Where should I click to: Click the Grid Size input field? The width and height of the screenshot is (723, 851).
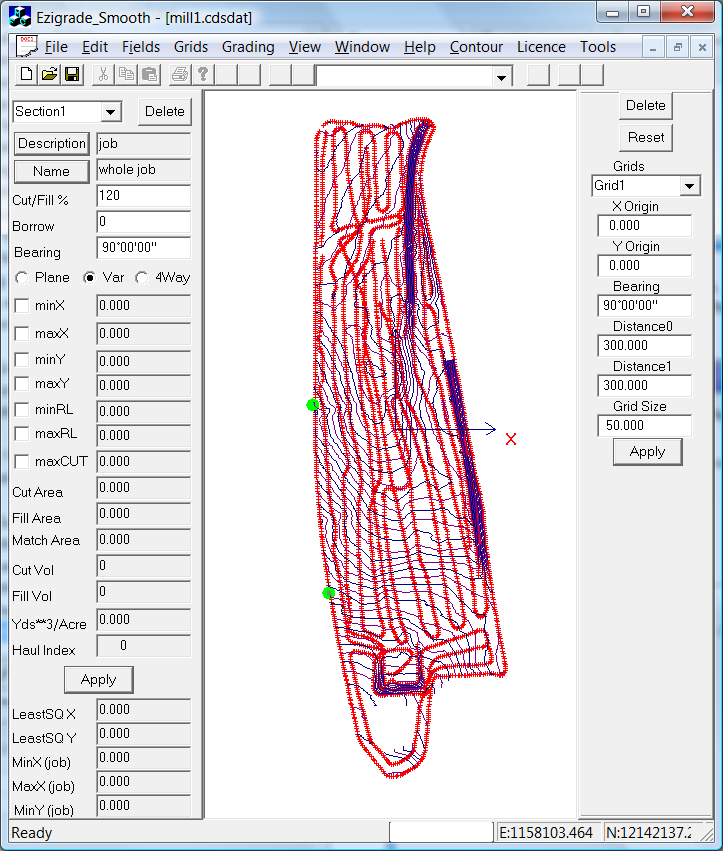[644, 425]
